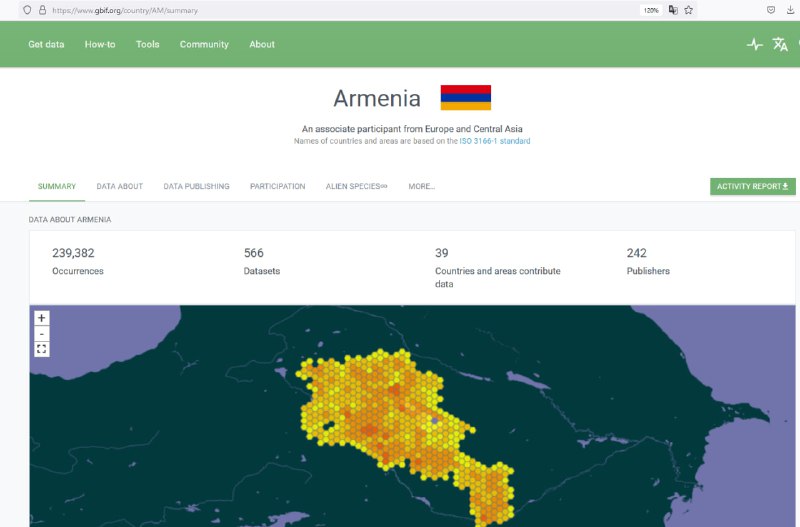The height and width of the screenshot is (527, 800).
Task: Open the 39 Countries and areas link
Action: [497, 268]
